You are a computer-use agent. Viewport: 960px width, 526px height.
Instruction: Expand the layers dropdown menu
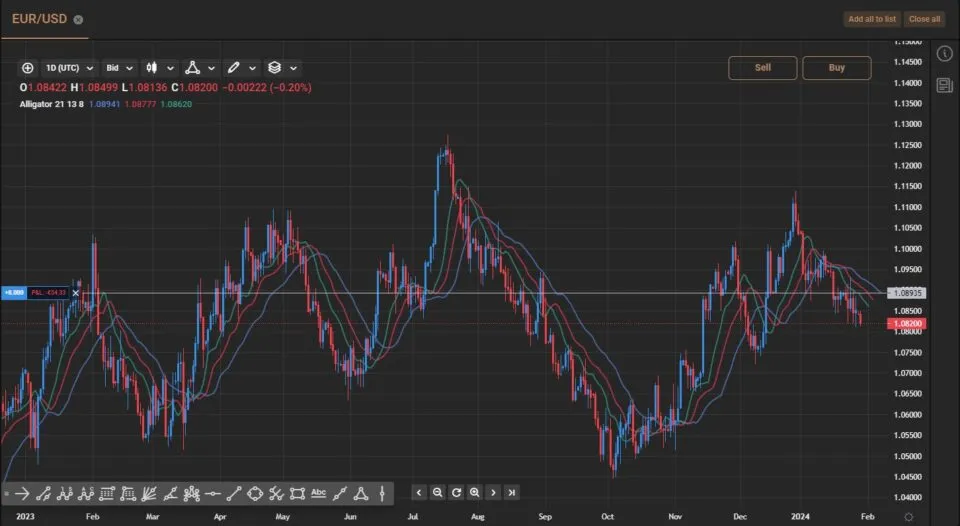[282, 68]
